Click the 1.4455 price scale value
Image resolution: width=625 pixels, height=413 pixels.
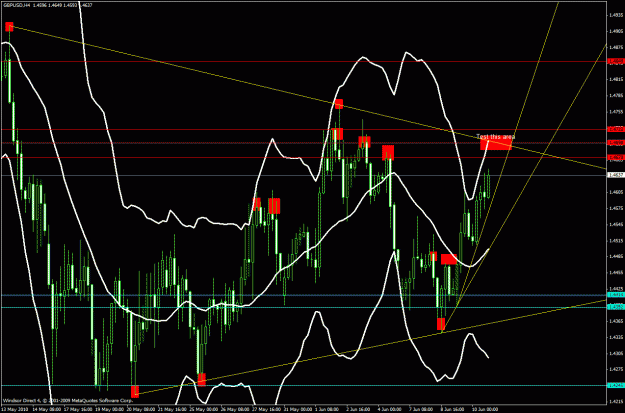point(616,272)
